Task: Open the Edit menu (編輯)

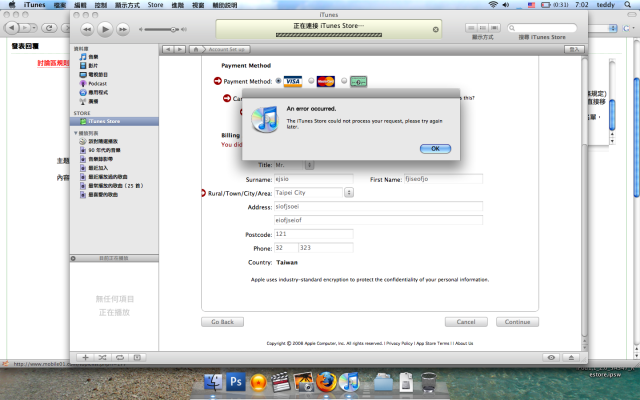Action: (x=80, y=5)
